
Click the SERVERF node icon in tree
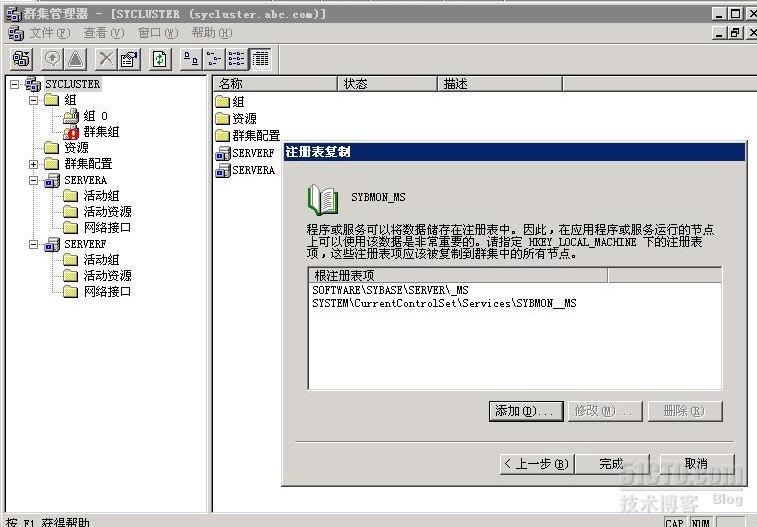point(52,244)
